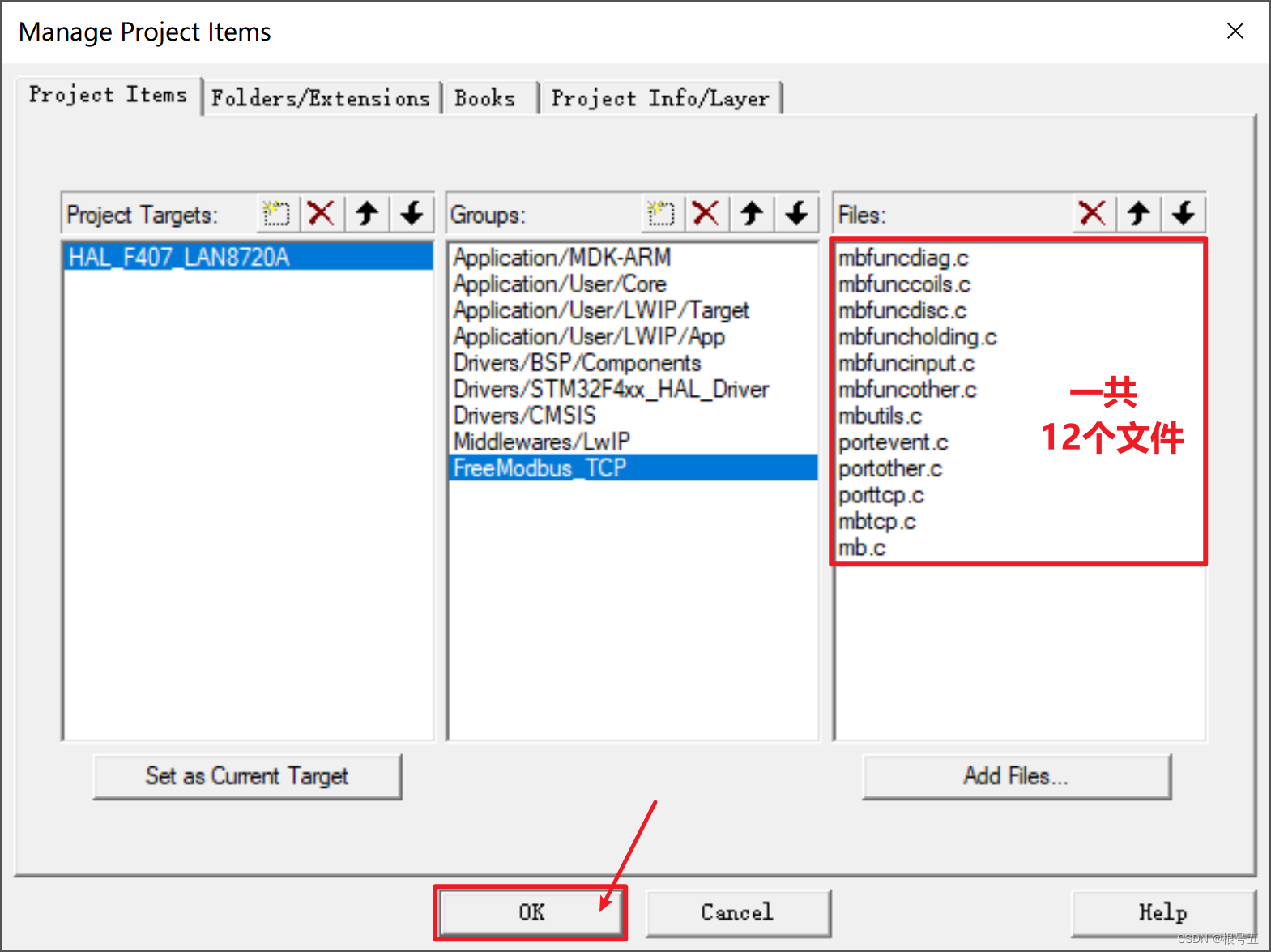Move the selected File down

pos(1184,214)
